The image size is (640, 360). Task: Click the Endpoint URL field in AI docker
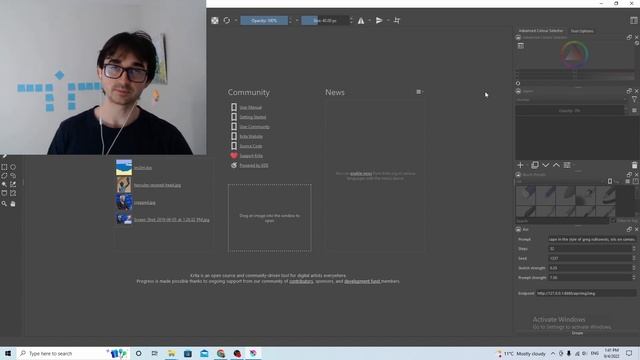586,293
